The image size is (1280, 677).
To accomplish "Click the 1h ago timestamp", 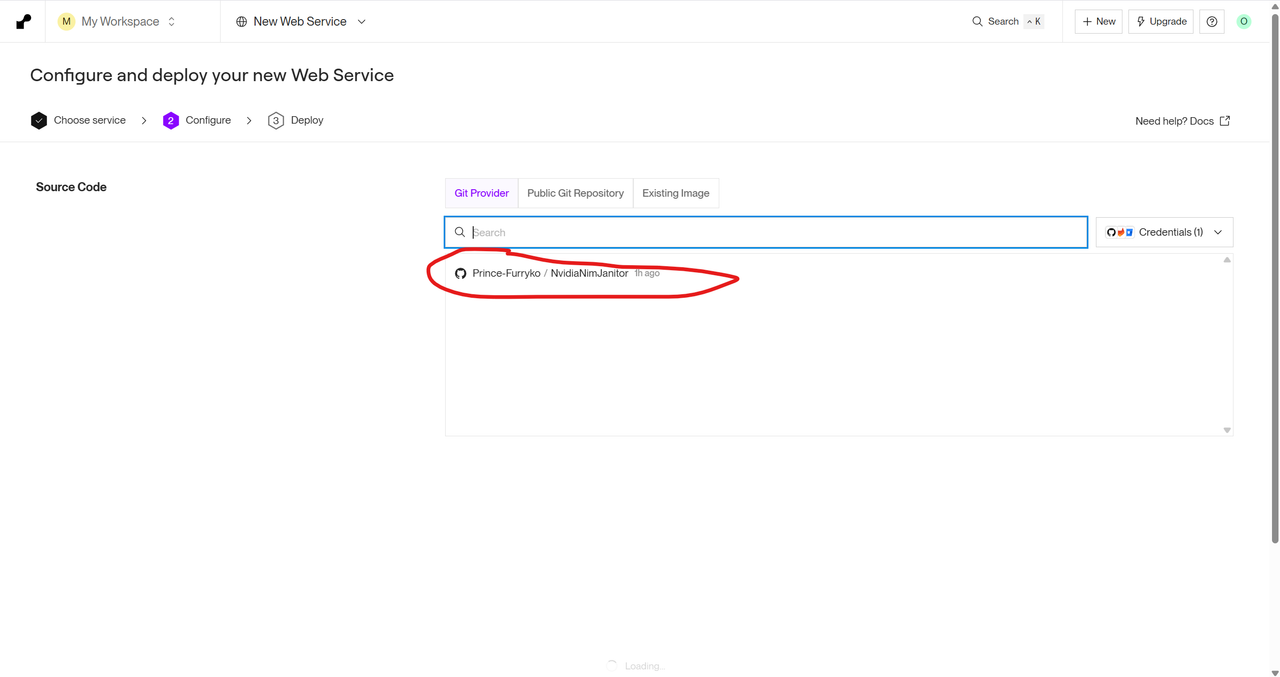I will [647, 273].
